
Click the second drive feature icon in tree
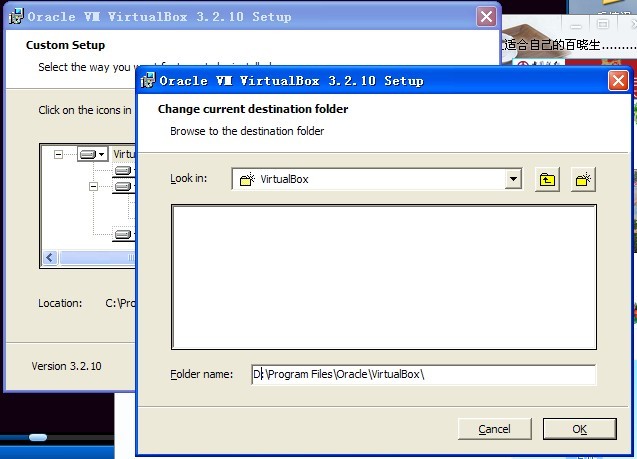[x=123, y=170]
